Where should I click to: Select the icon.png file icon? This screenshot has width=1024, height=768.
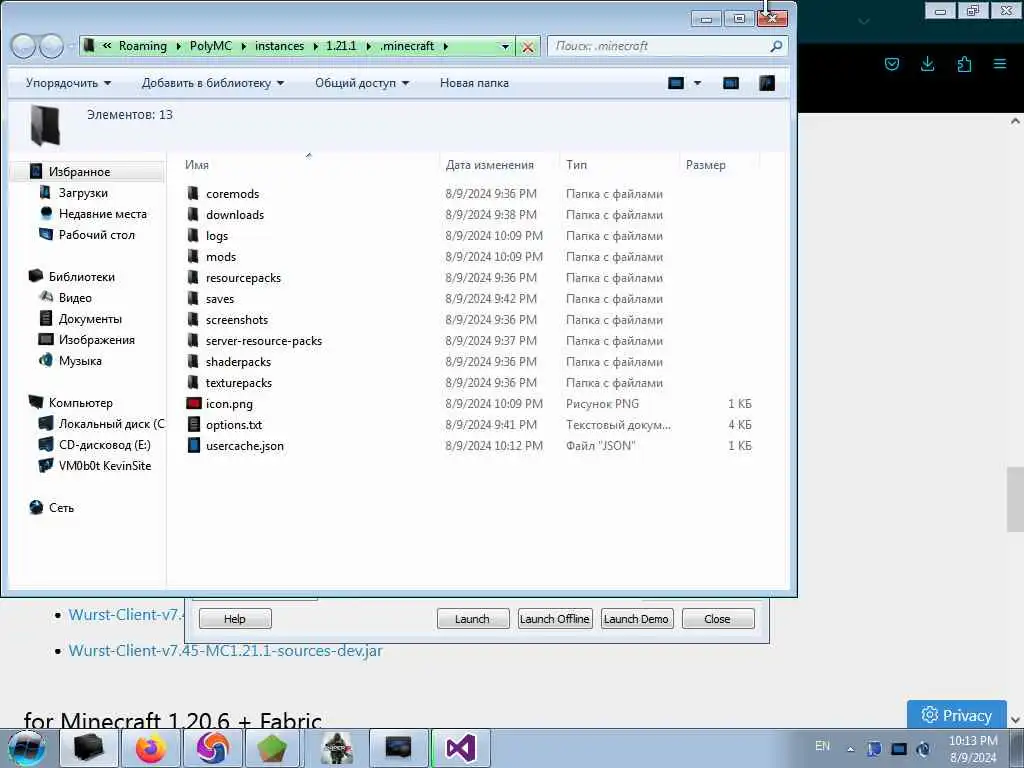(193, 404)
